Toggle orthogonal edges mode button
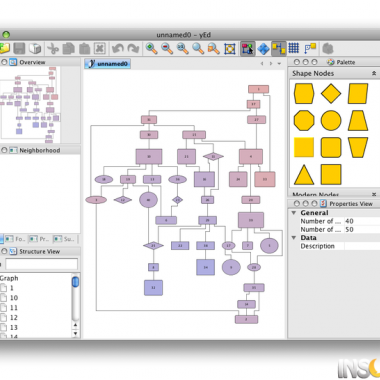 point(310,49)
